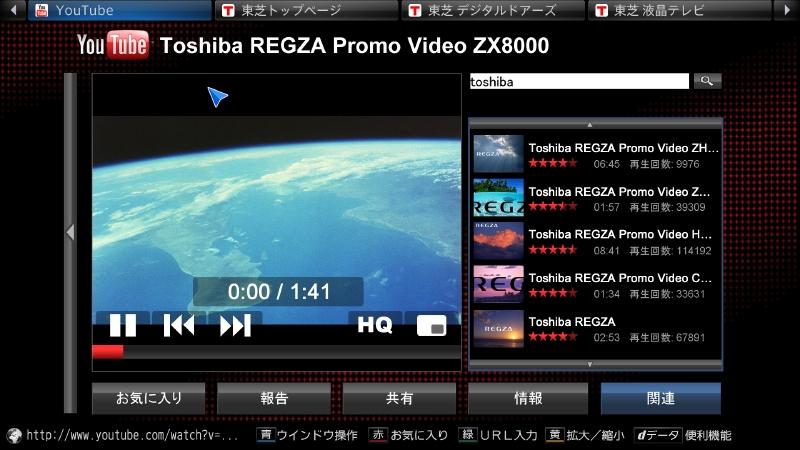Skip to previous video
The width and height of the screenshot is (800, 450).
[x=179, y=325]
